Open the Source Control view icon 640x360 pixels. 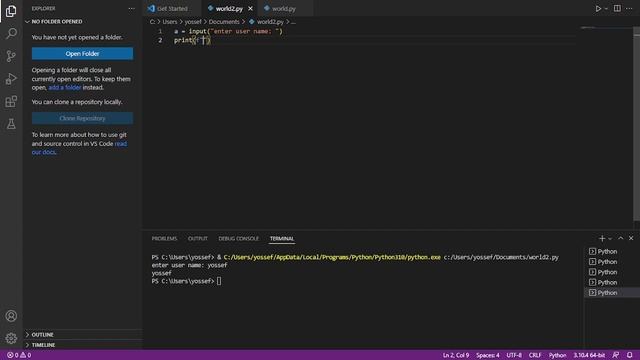pyautogui.click(x=11, y=56)
